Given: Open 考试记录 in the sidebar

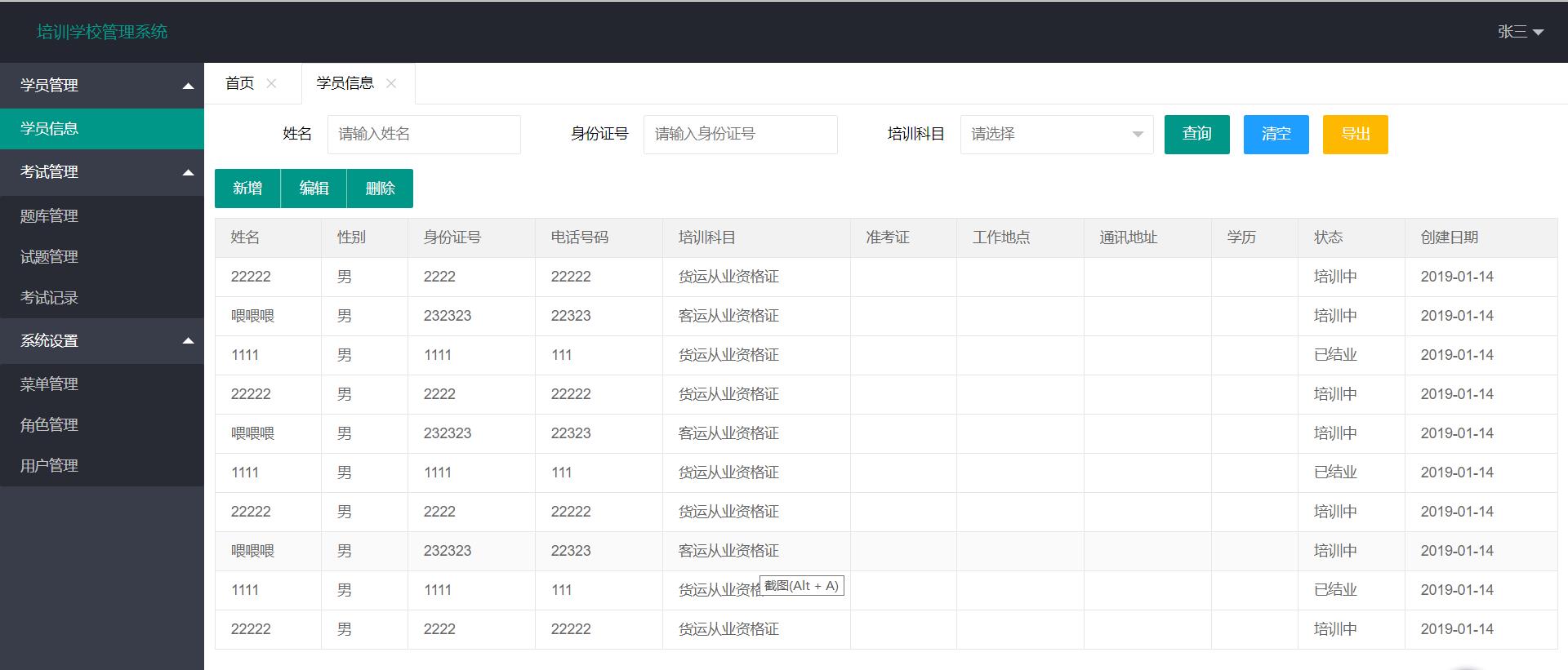Looking at the screenshot, I should coord(102,298).
